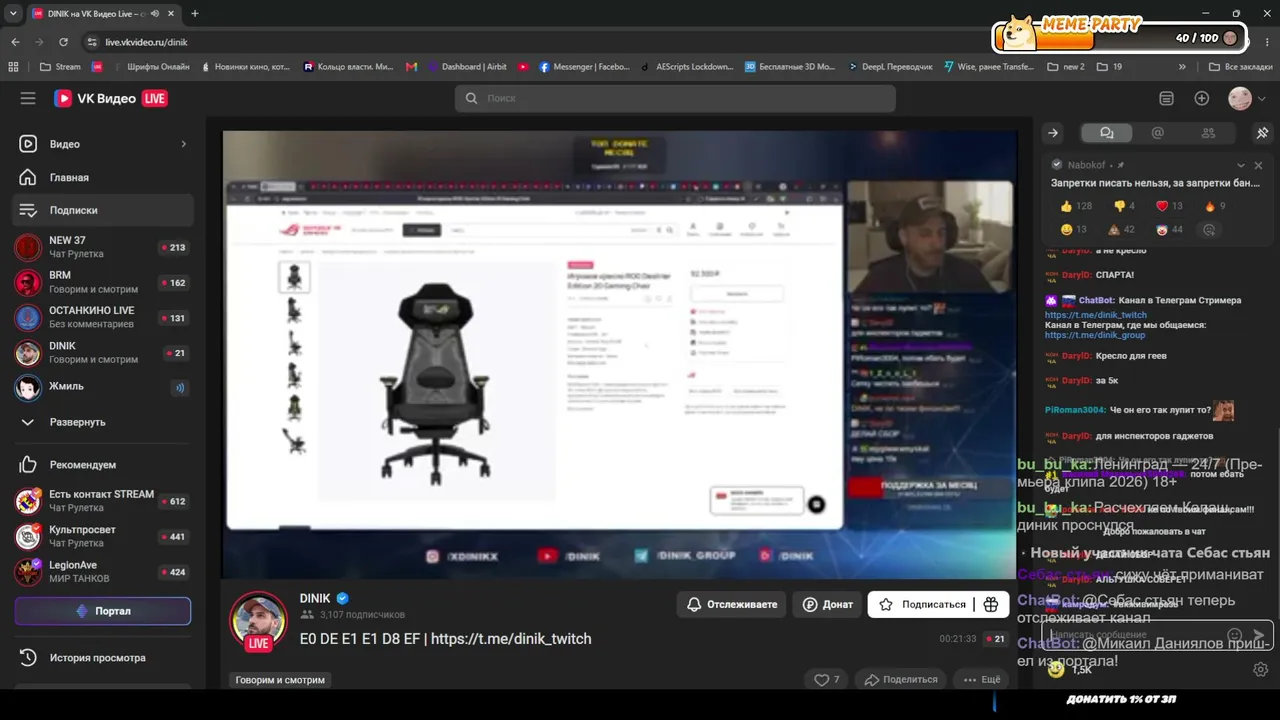The image size is (1280, 720).
Task: Switch to the chat messages tab
Action: (1106, 133)
